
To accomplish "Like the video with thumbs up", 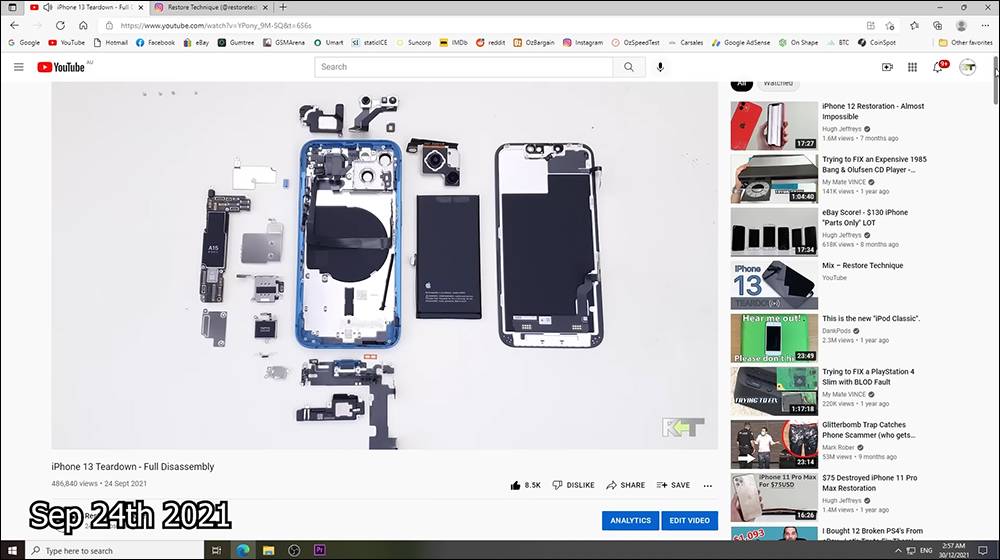I will 516,485.
